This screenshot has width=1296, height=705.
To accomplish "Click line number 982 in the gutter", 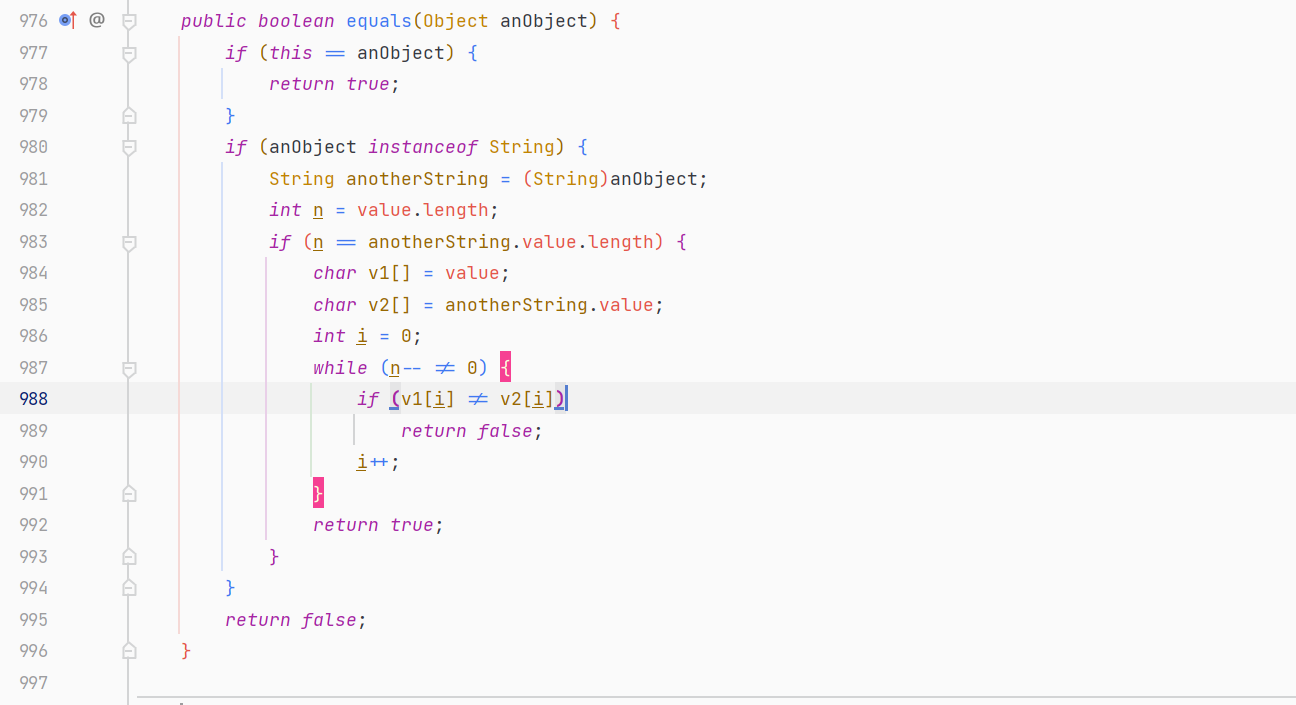I will (33, 210).
